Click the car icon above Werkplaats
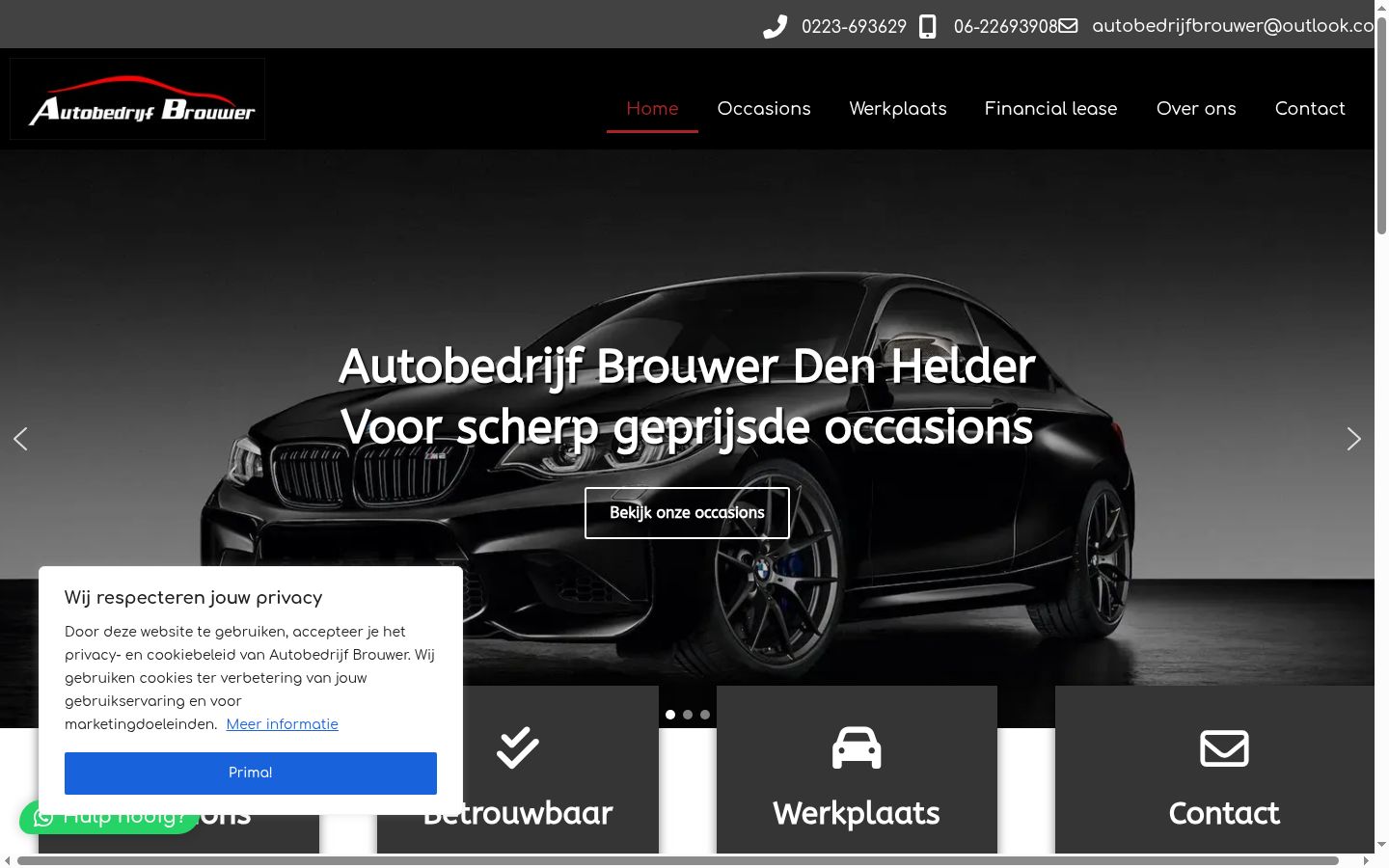Viewport: 1389px width, 868px height. pos(857,747)
